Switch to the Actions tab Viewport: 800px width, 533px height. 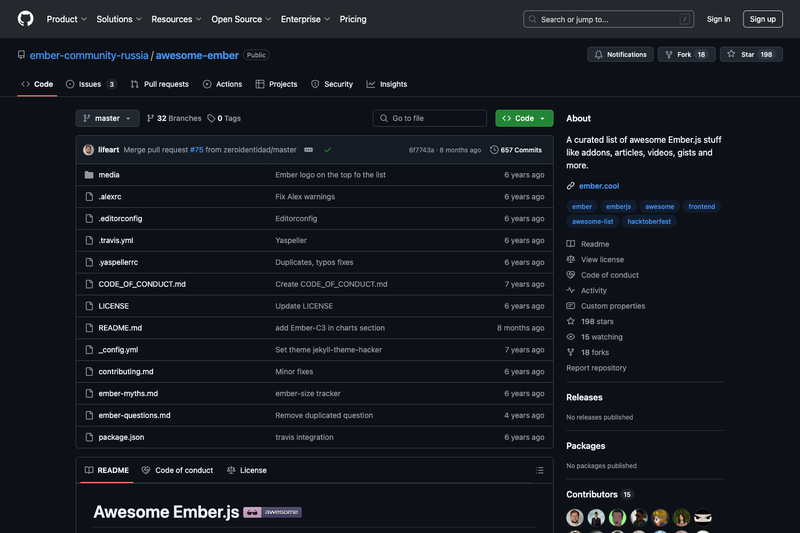point(222,84)
